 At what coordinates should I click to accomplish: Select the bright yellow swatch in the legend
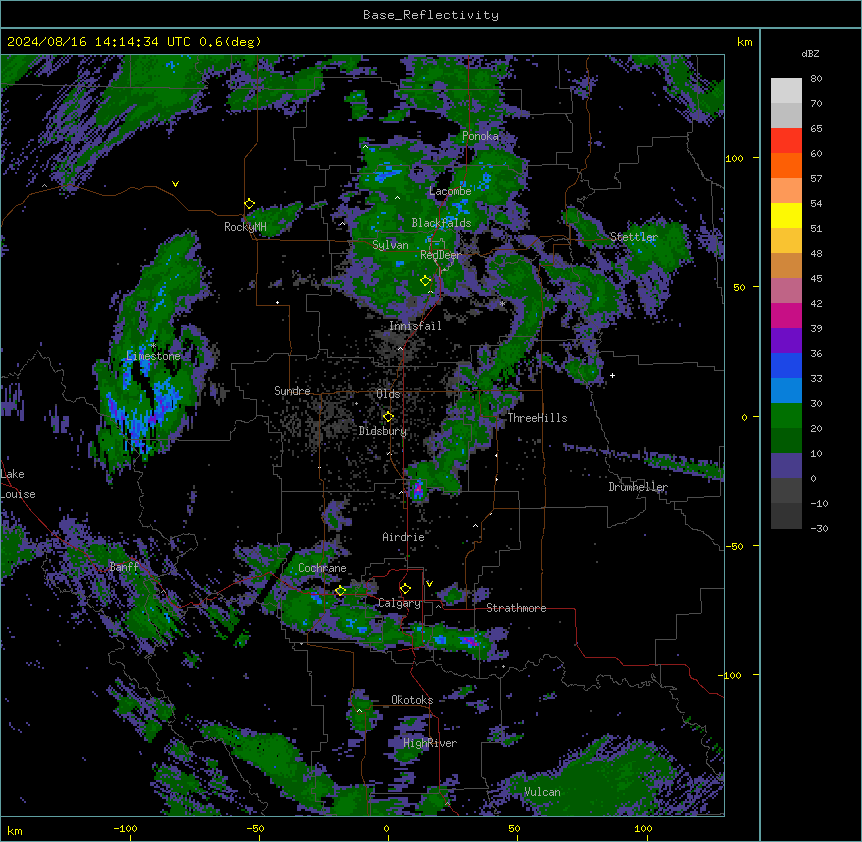click(786, 215)
